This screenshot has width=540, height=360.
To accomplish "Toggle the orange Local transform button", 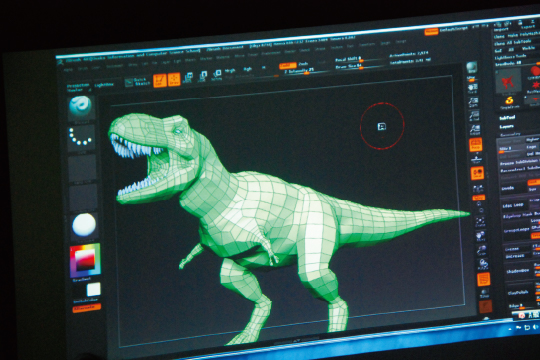I will pyautogui.click(x=477, y=173).
